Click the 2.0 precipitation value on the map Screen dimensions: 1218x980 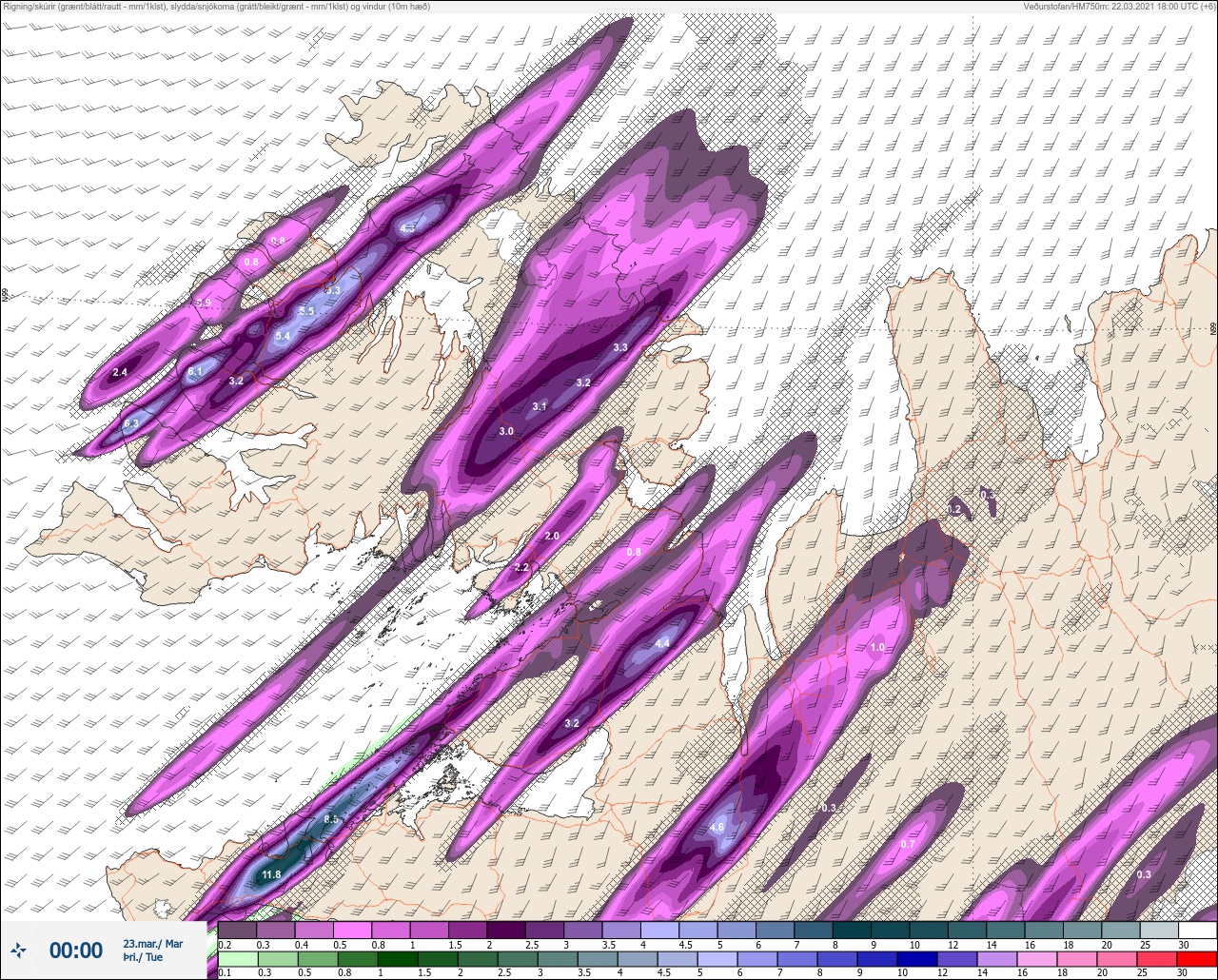coord(552,537)
